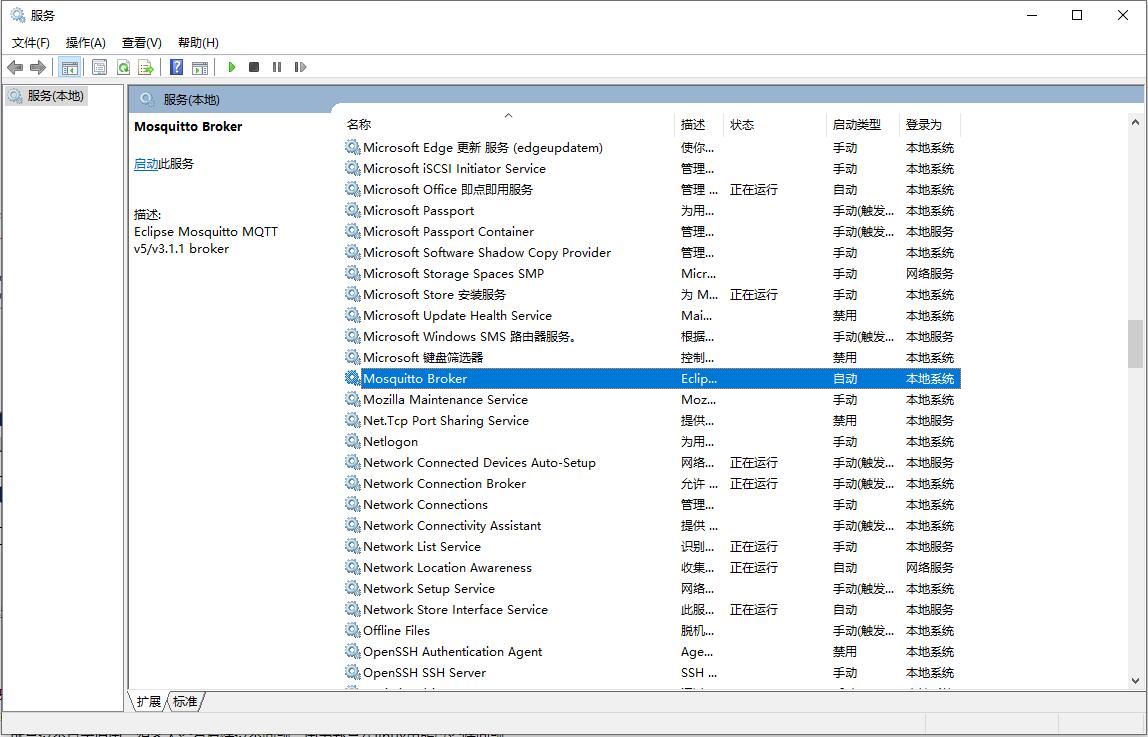Select Microsoft 键盘筛选器 service
This screenshot has width=1148, height=737.
[652, 357]
